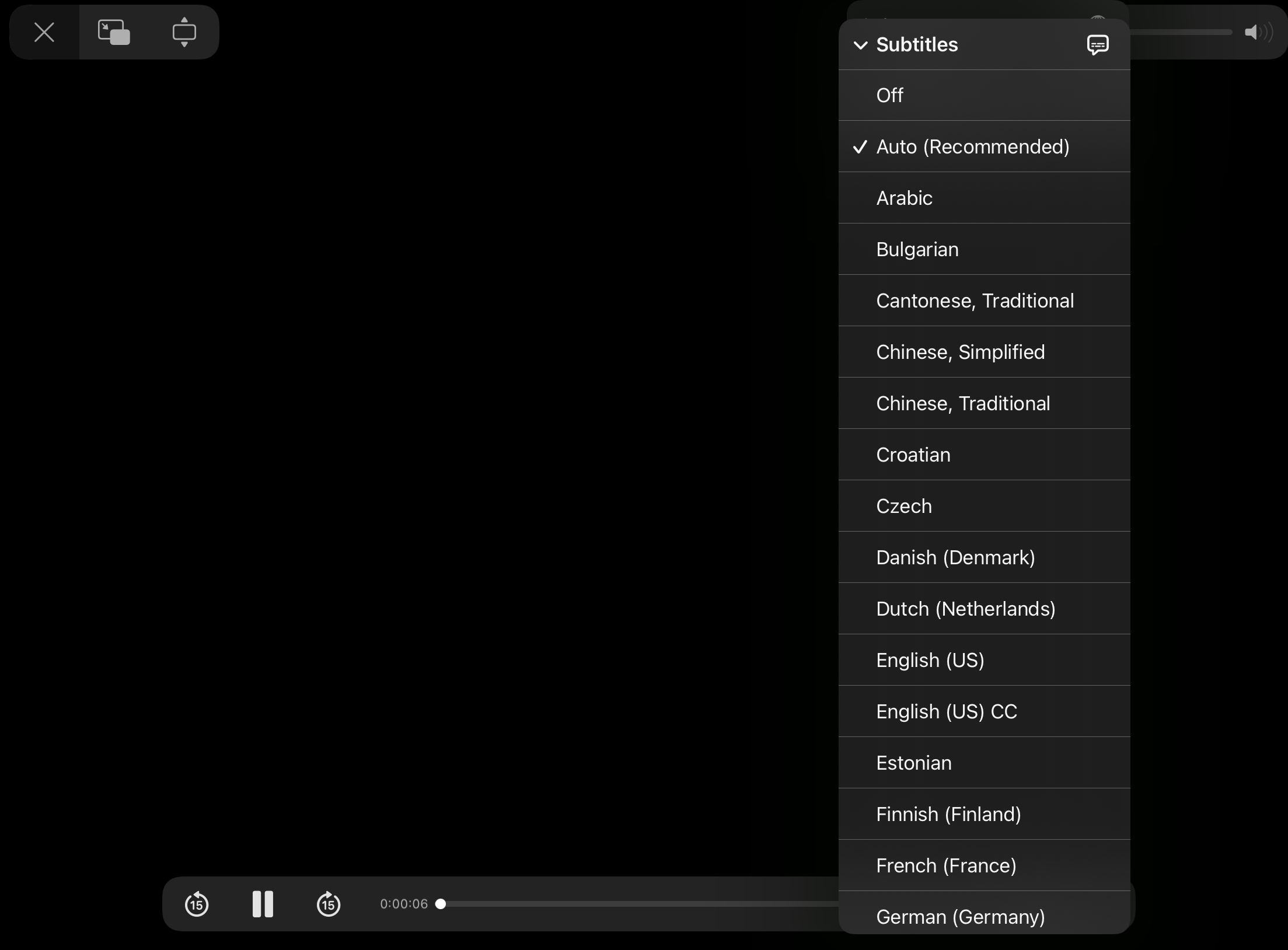
Task: Select Arabic subtitles
Action: (x=985, y=198)
